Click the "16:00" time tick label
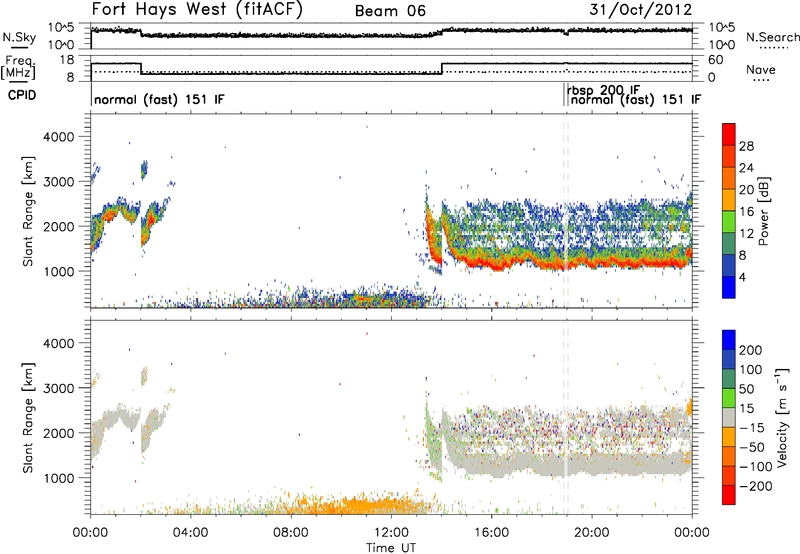 point(491,533)
